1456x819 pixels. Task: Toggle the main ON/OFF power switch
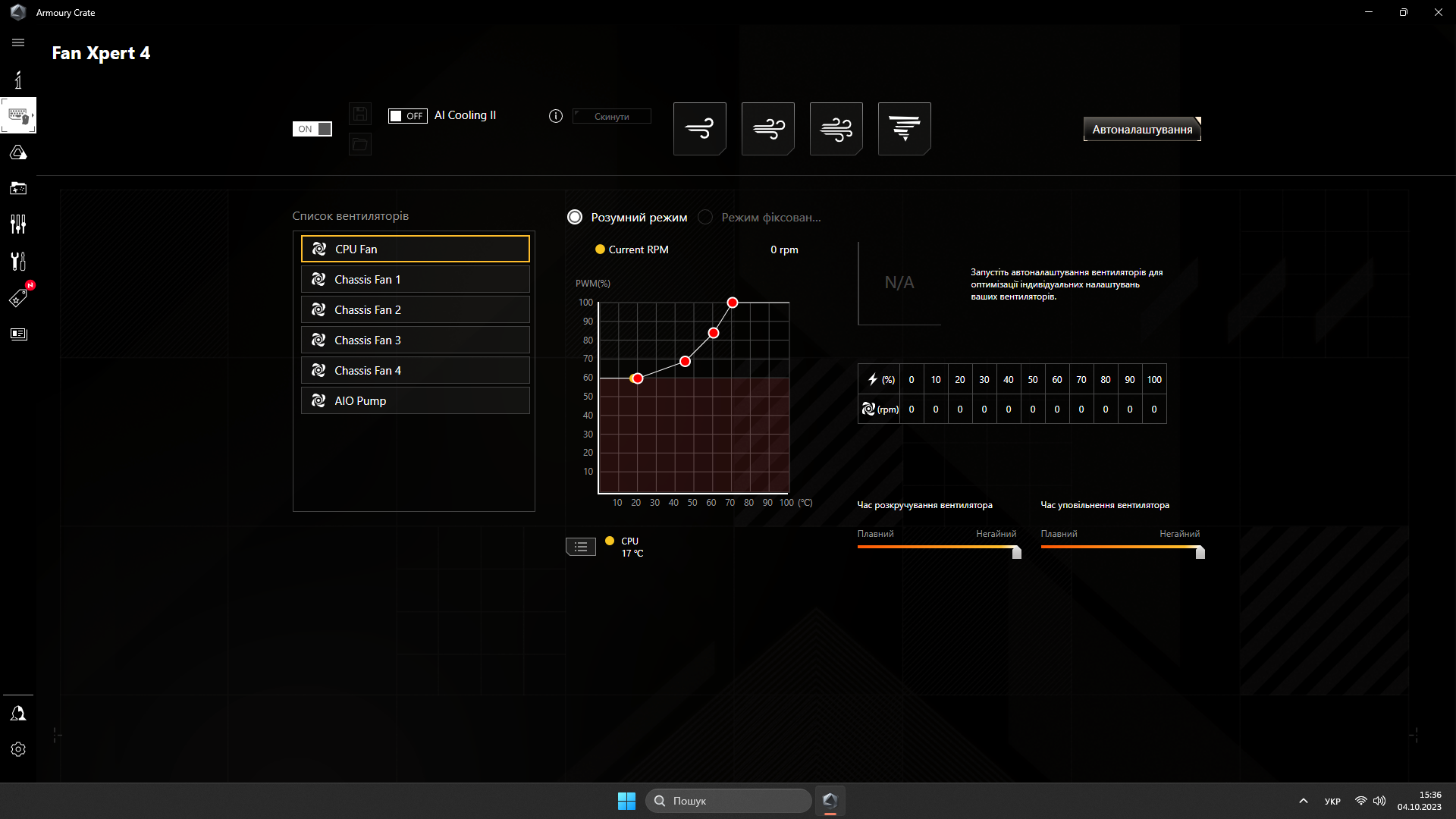click(x=312, y=129)
